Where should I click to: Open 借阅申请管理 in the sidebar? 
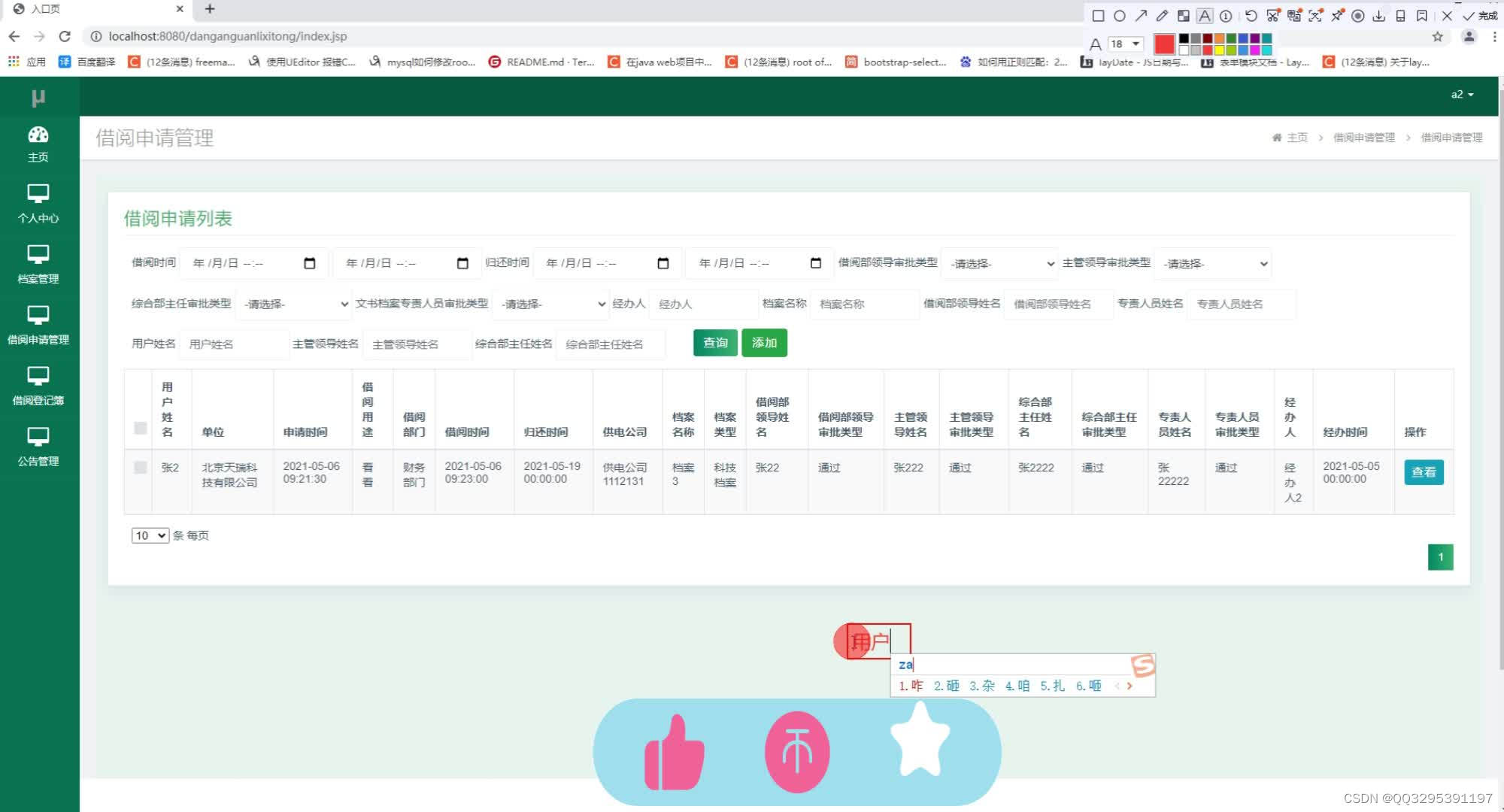click(38, 326)
